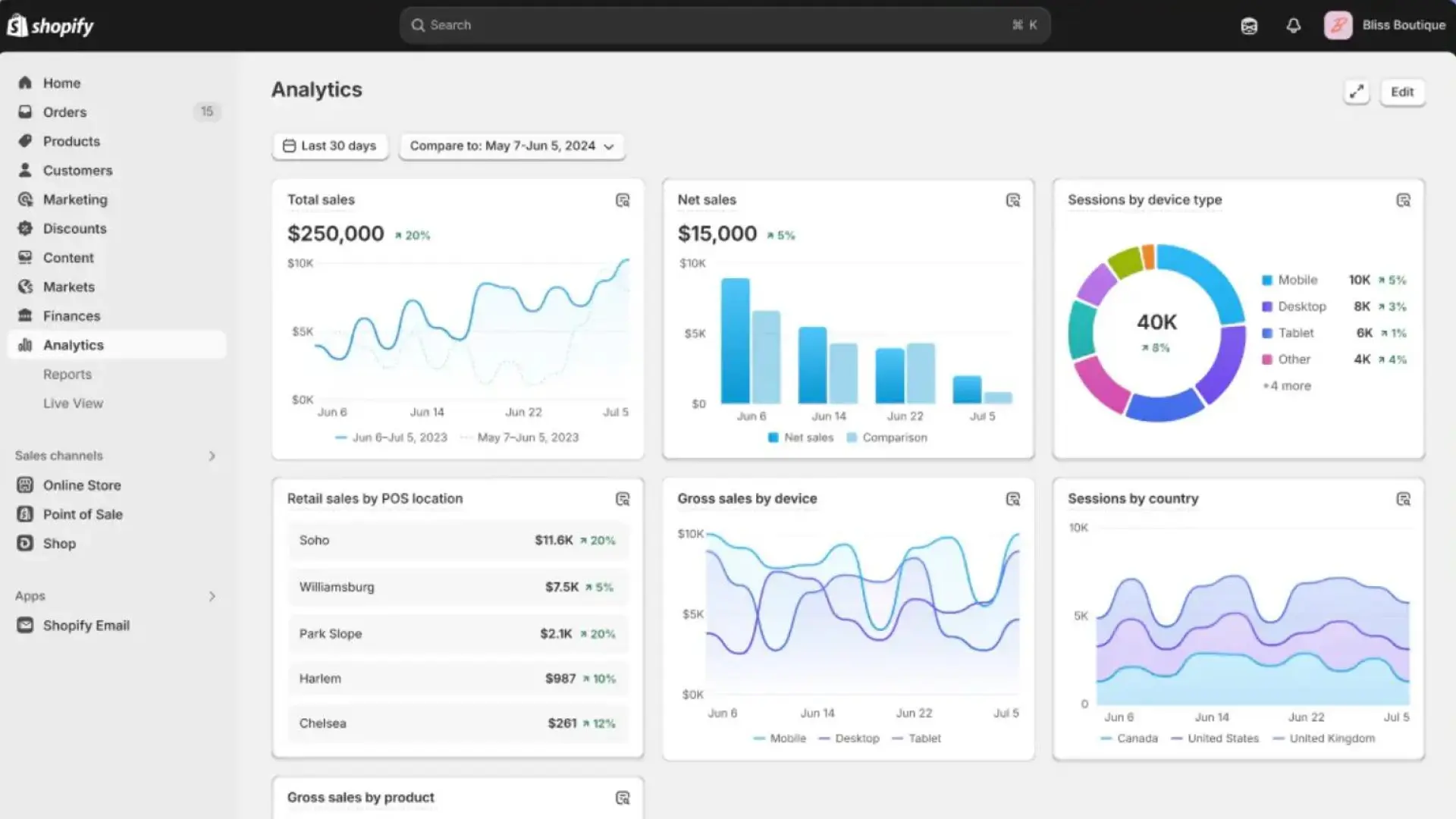Open the Sessions by country report icon
The width and height of the screenshot is (1456, 819).
1403,499
